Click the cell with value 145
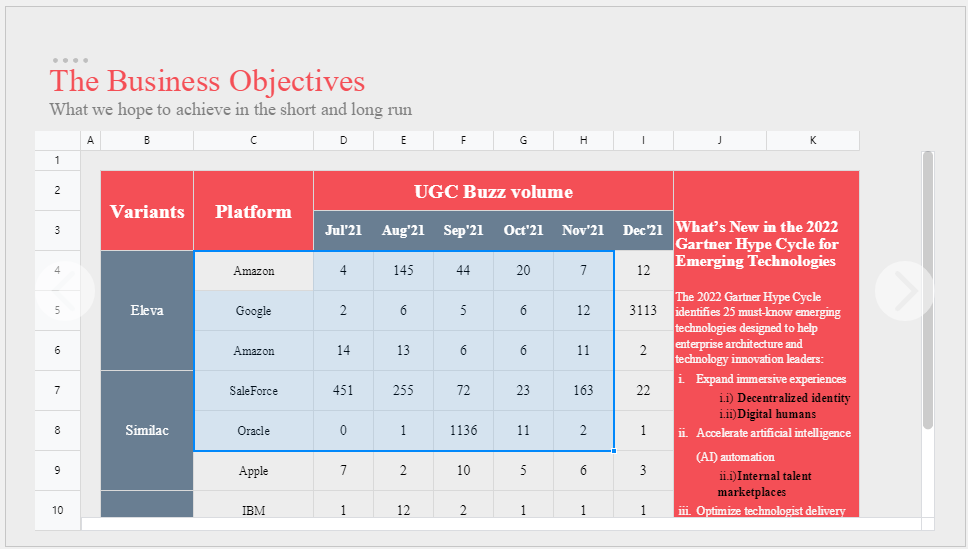968x549 pixels. (403, 270)
